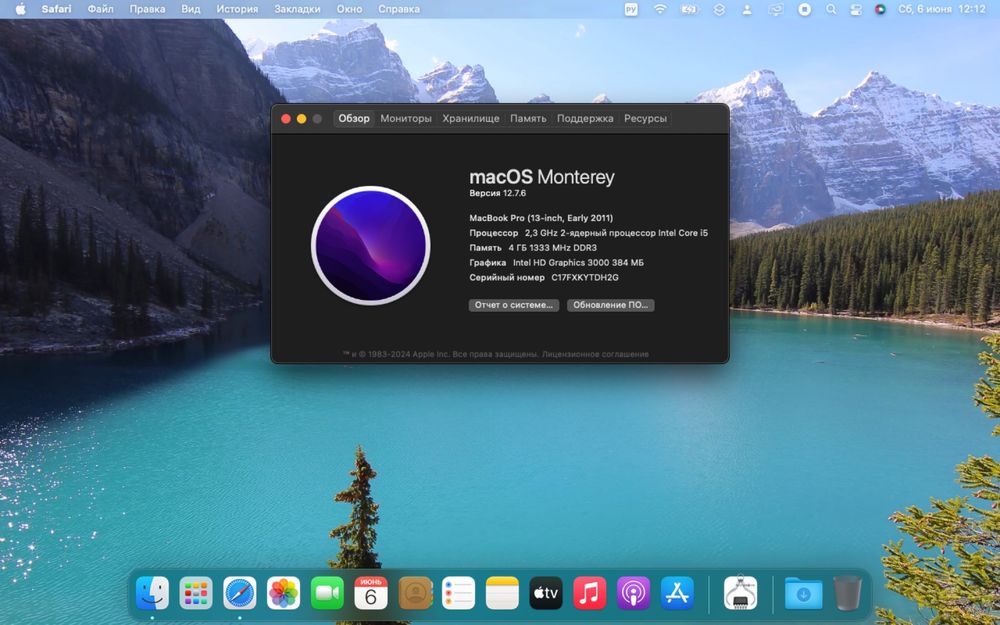The image size is (1000, 625).
Task: Open the Лицензионное соглашение link
Action: click(x=596, y=354)
